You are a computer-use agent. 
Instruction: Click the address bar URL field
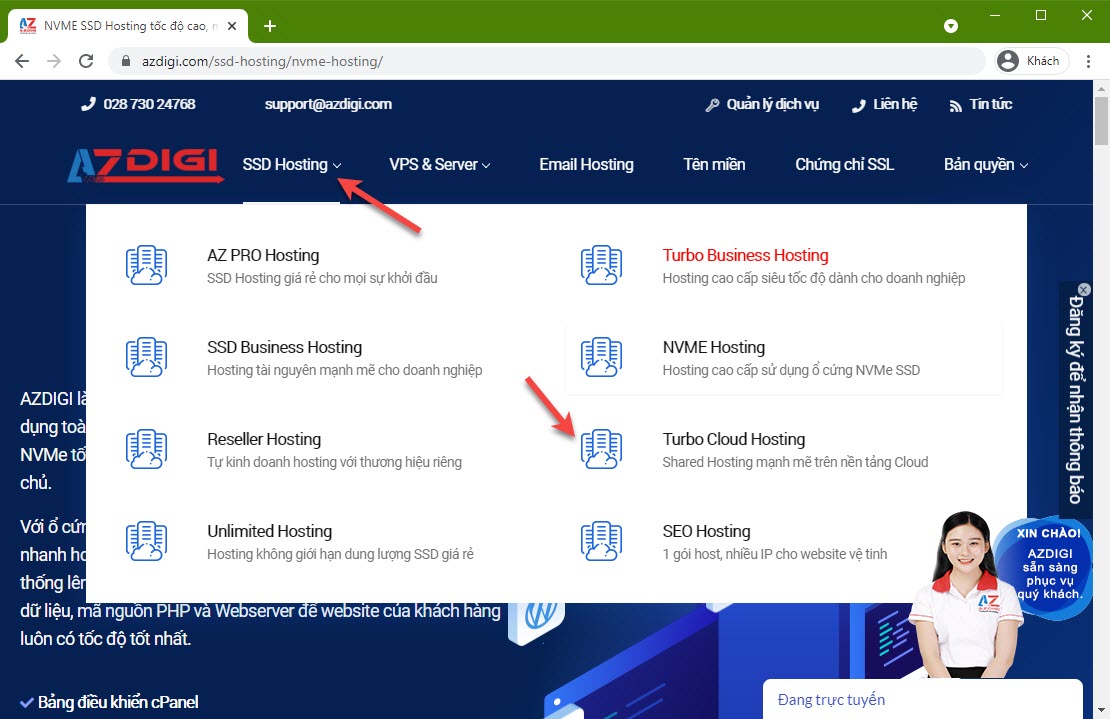[546, 62]
